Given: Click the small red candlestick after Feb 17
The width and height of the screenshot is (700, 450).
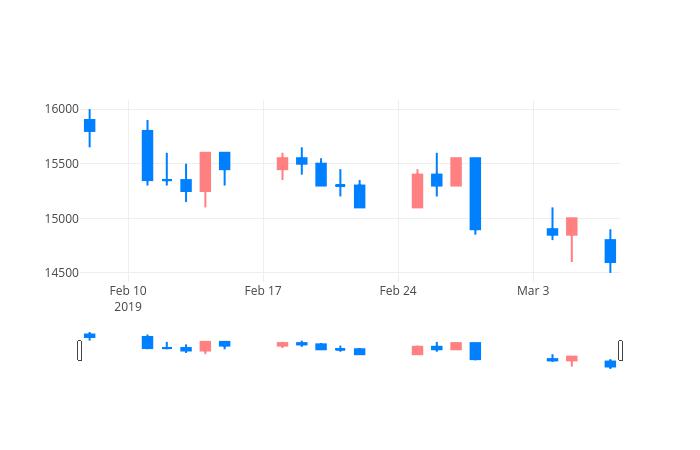Looking at the screenshot, I should 283,164.
